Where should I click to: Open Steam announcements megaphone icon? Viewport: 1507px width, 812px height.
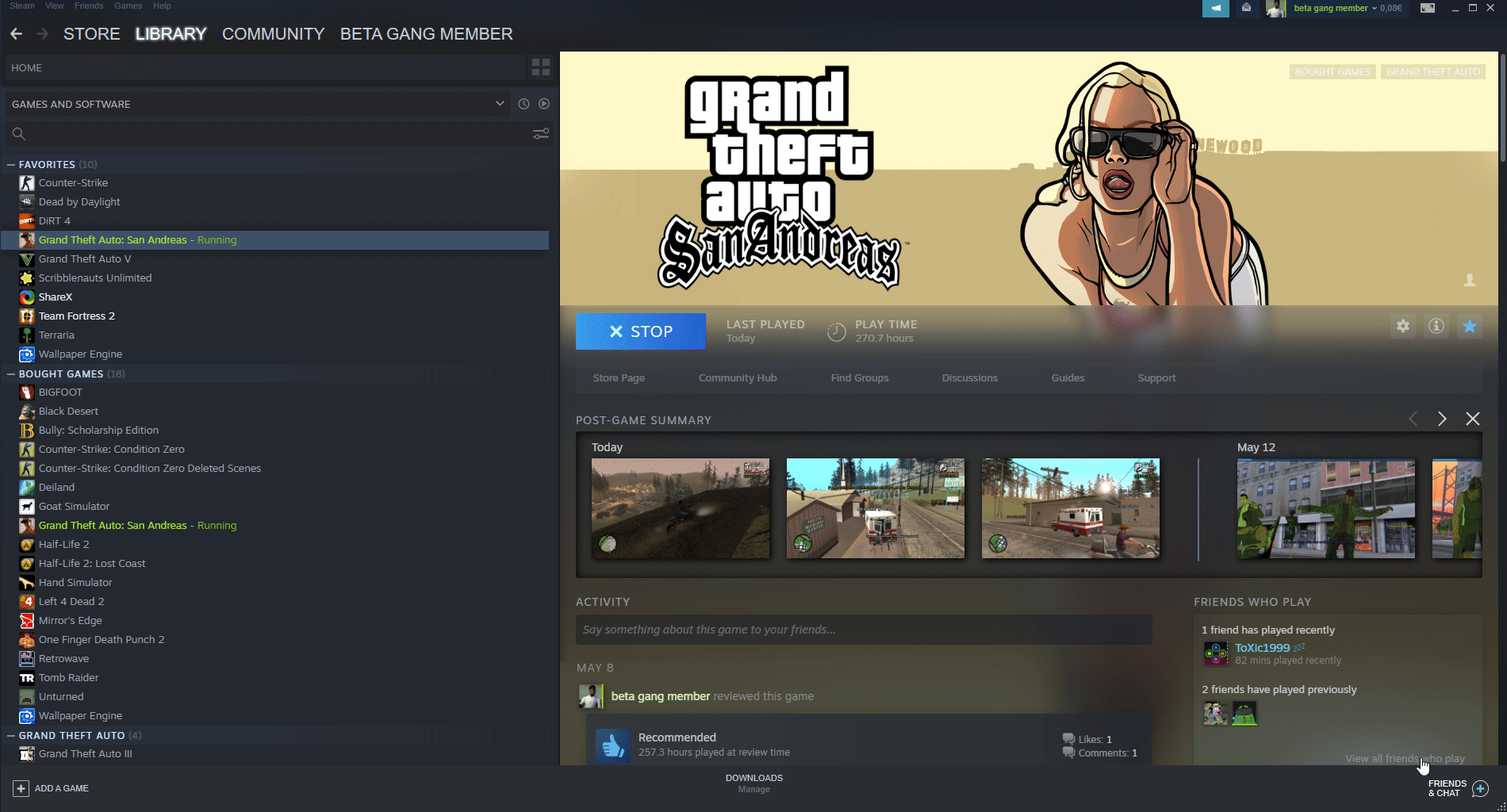pos(1215,8)
